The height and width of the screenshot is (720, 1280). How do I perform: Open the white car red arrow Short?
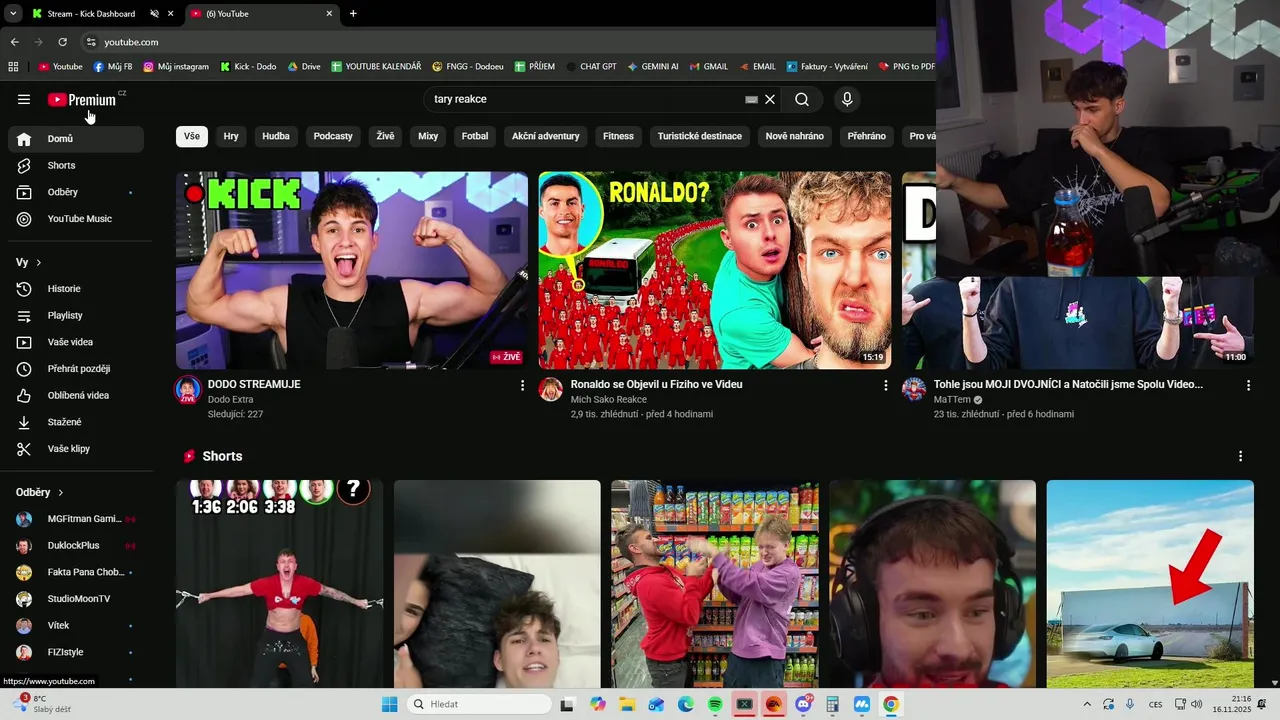coord(1150,584)
